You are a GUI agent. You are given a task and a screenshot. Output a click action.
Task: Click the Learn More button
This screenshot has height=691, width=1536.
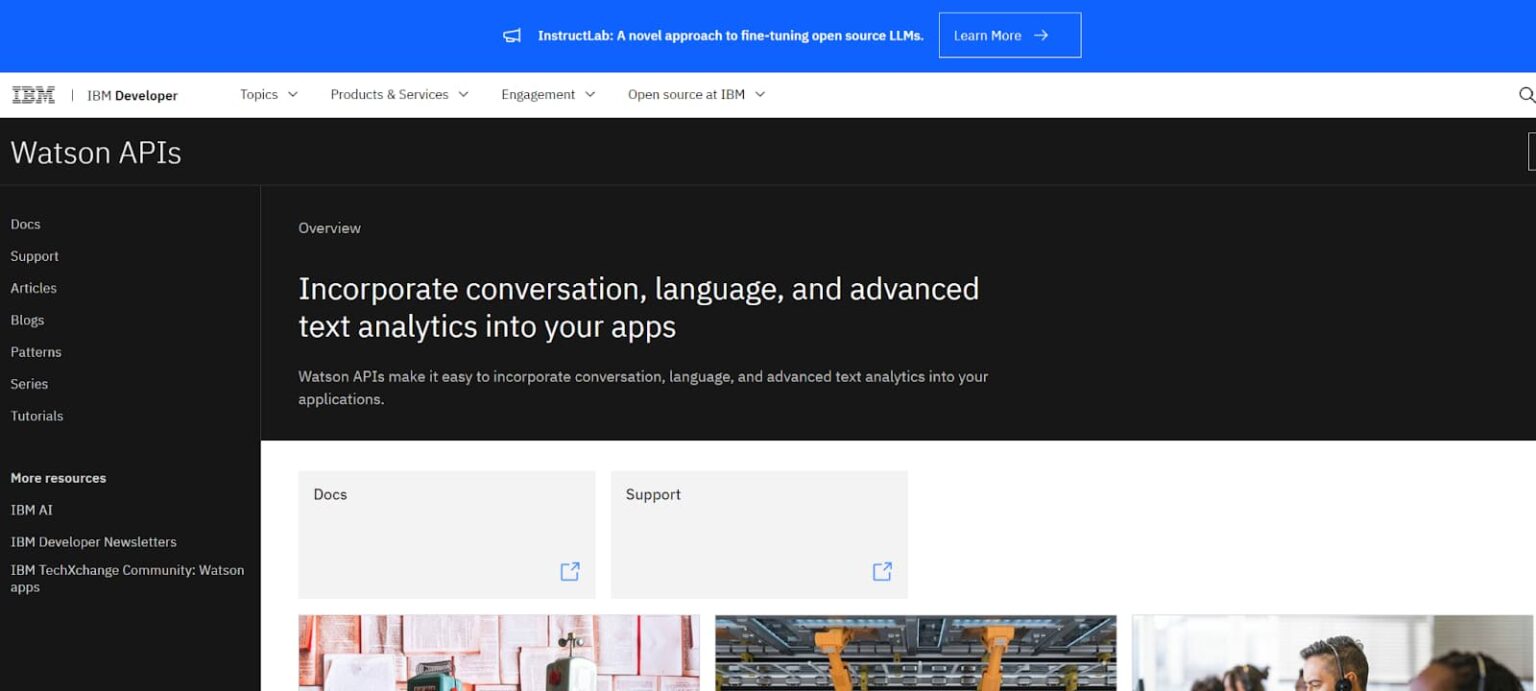pos(1009,34)
